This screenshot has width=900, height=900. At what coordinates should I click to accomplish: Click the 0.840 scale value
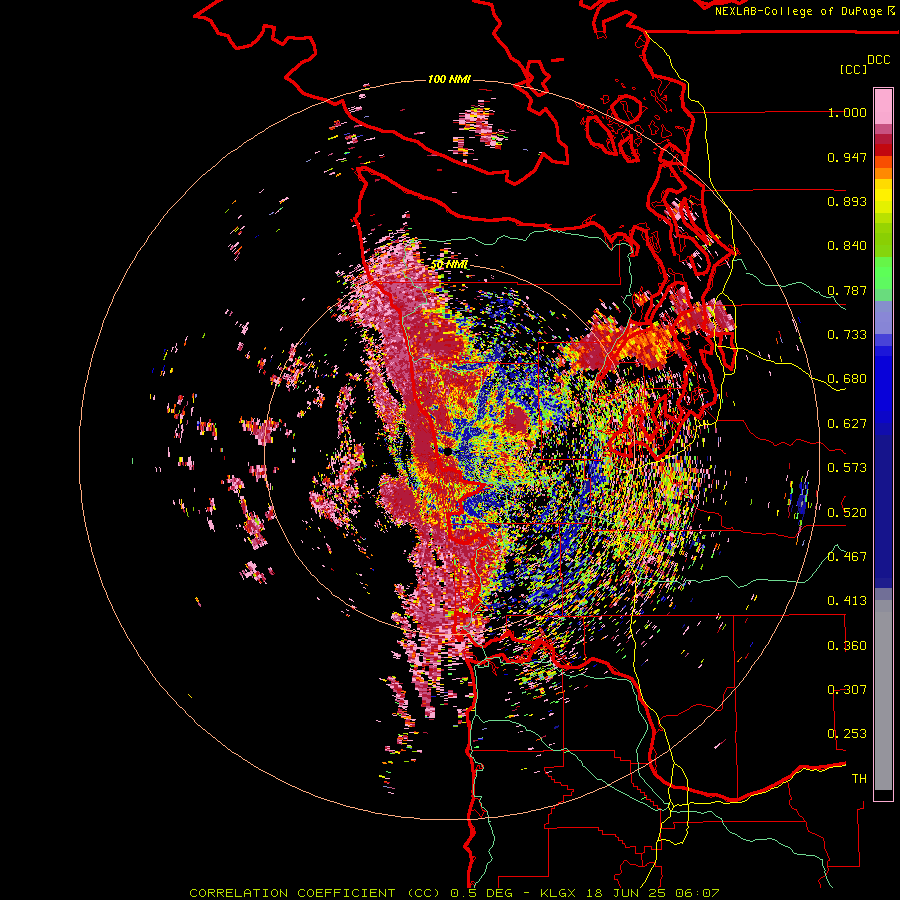pos(847,246)
